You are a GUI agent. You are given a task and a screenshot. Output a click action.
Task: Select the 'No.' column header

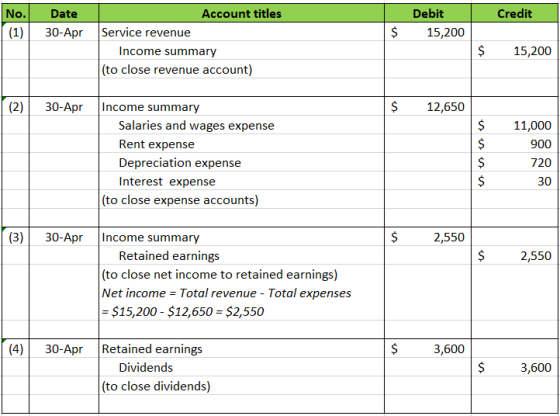point(16,14)
